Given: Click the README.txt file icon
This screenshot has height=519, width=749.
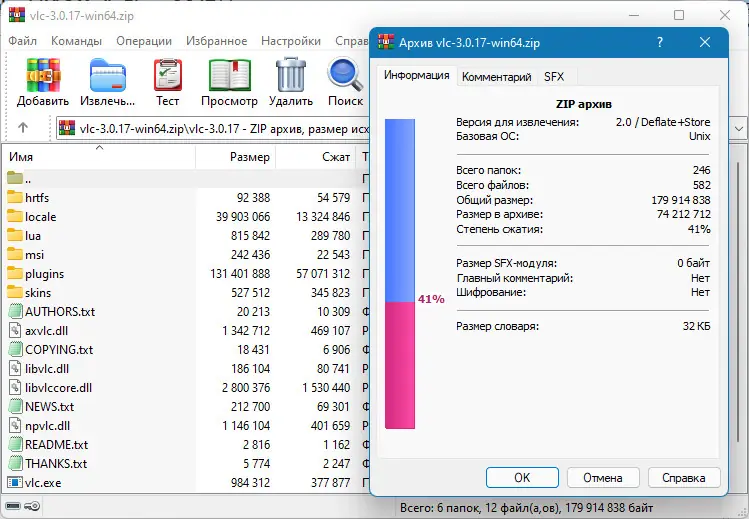Looking at the screenshot, I should [x=15, y=445].
